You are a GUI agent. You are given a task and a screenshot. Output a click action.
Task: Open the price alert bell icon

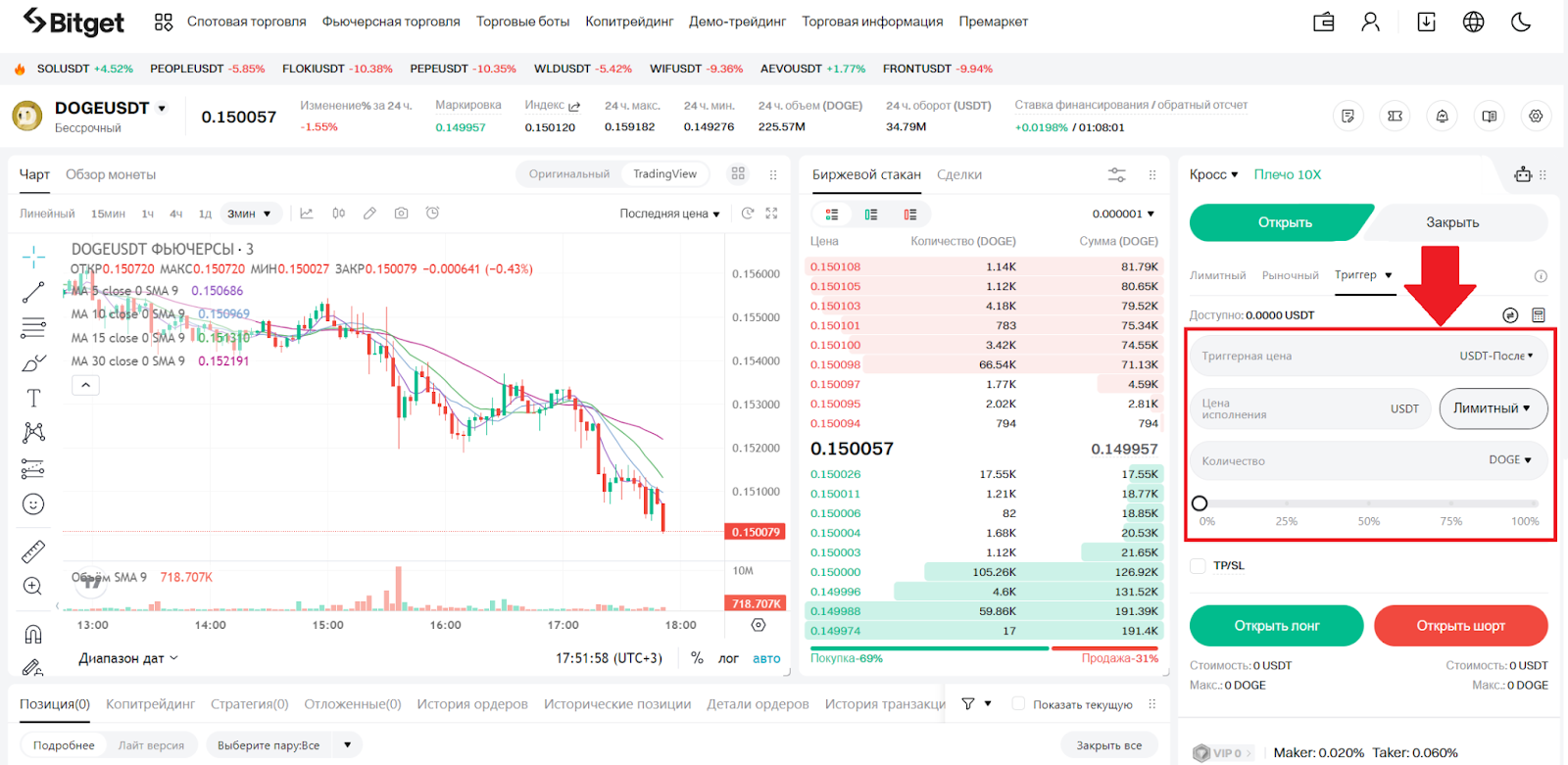coord(1442,116)
